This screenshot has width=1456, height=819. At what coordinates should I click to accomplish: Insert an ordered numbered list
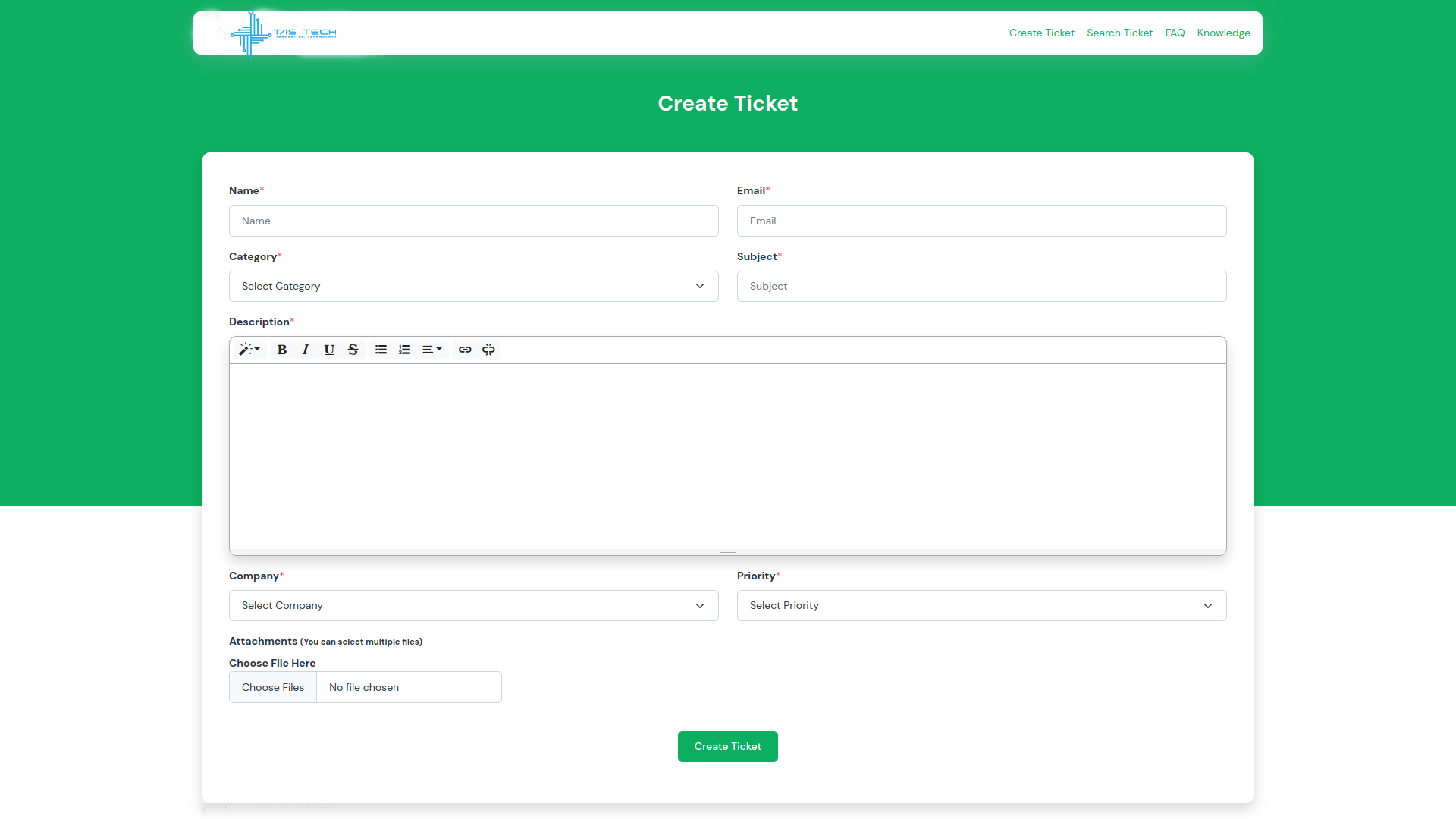[404, 350]
